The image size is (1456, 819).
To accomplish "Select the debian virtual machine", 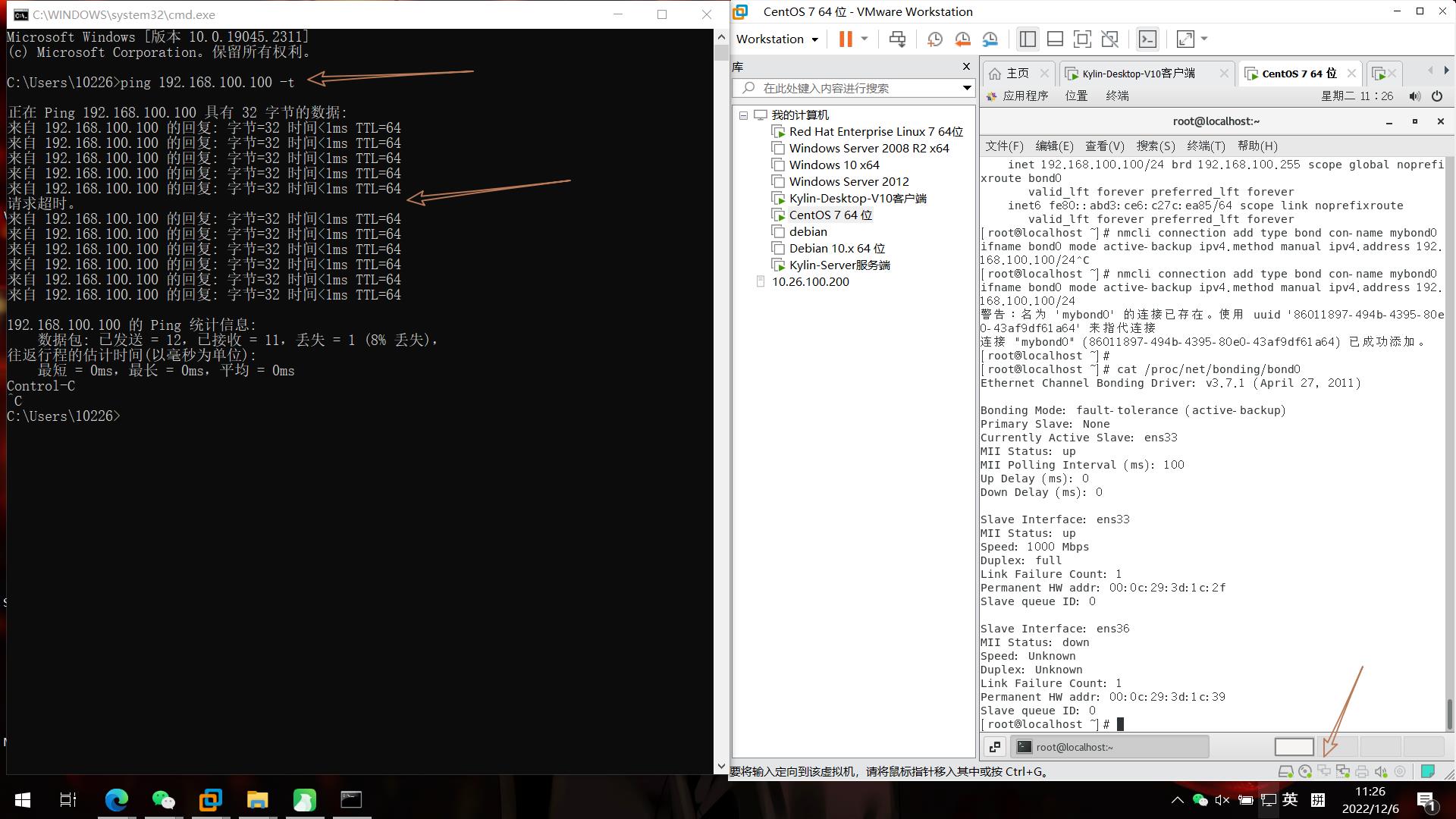I will [x=808, y=232].
